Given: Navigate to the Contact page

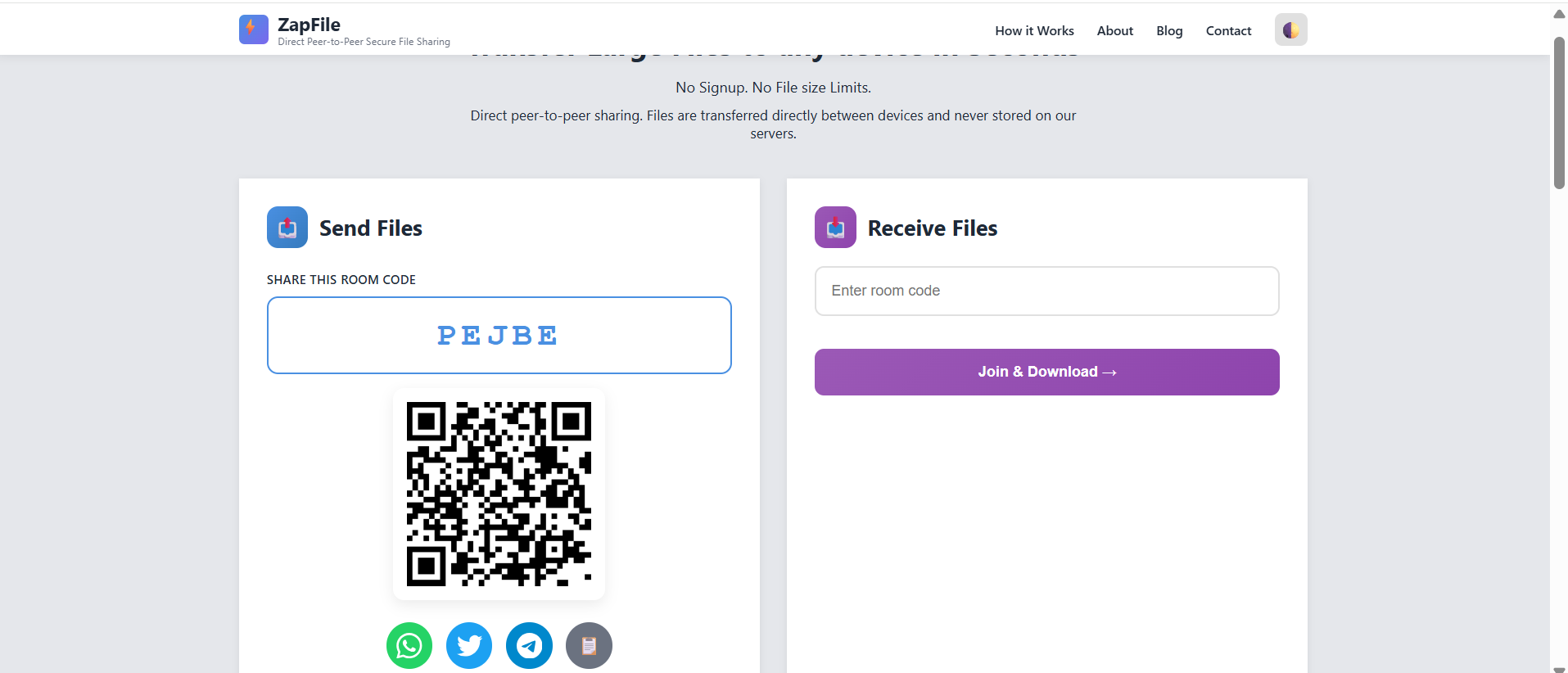Looking at the screenshot, I should (x=1228, y=30).
